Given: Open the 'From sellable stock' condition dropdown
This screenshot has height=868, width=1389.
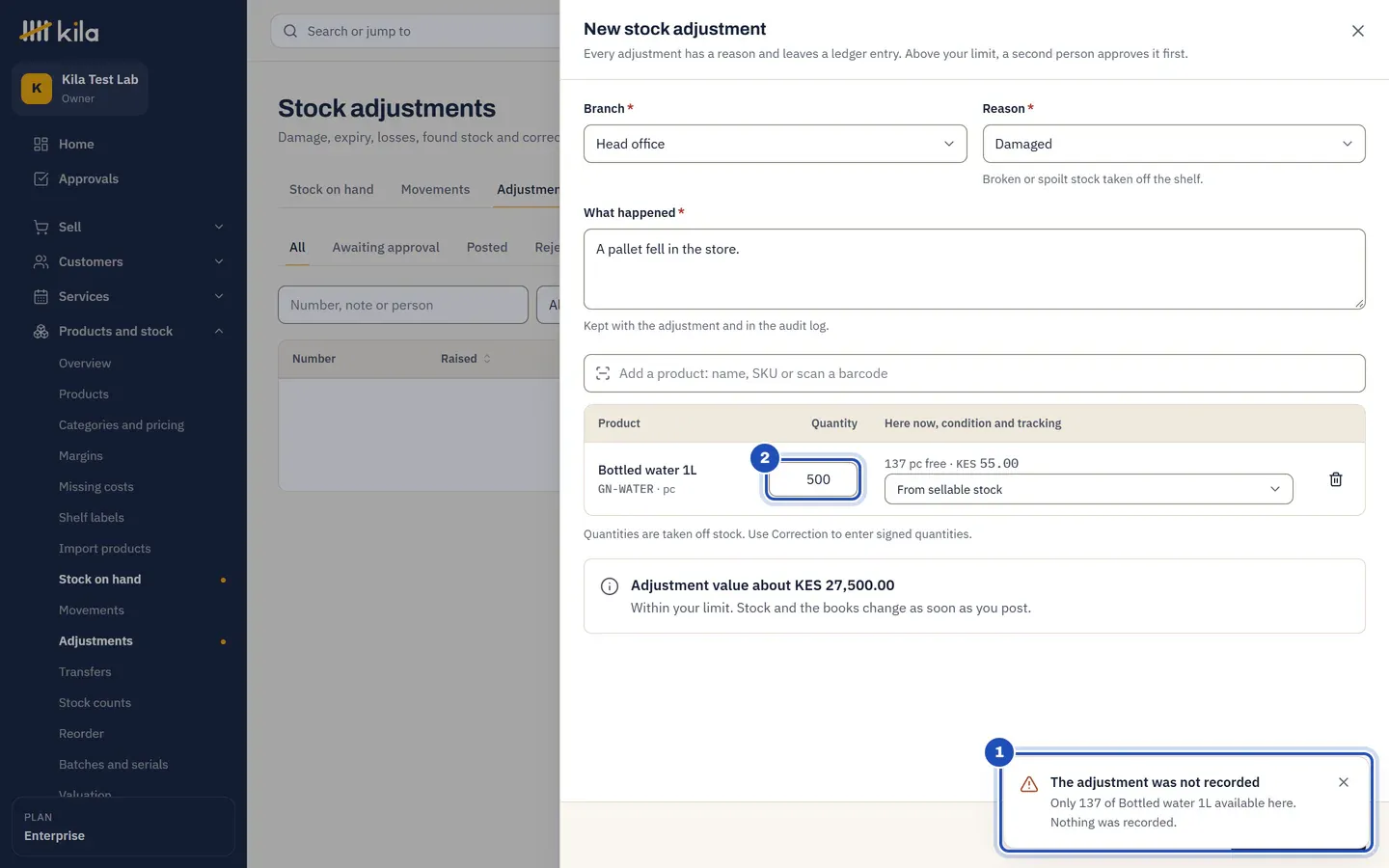Looking at the screenshot, I should (x=1088, y=489).
